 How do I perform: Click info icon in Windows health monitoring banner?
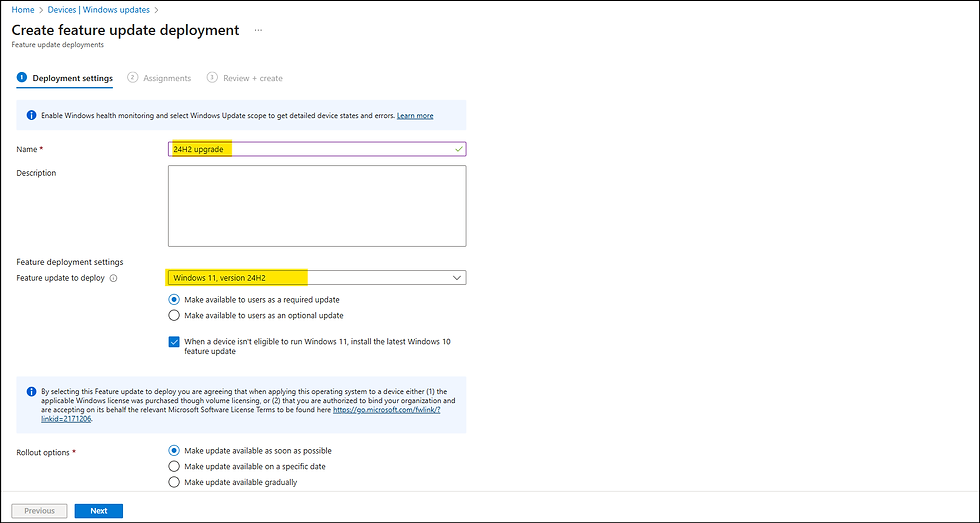[31, 116]
